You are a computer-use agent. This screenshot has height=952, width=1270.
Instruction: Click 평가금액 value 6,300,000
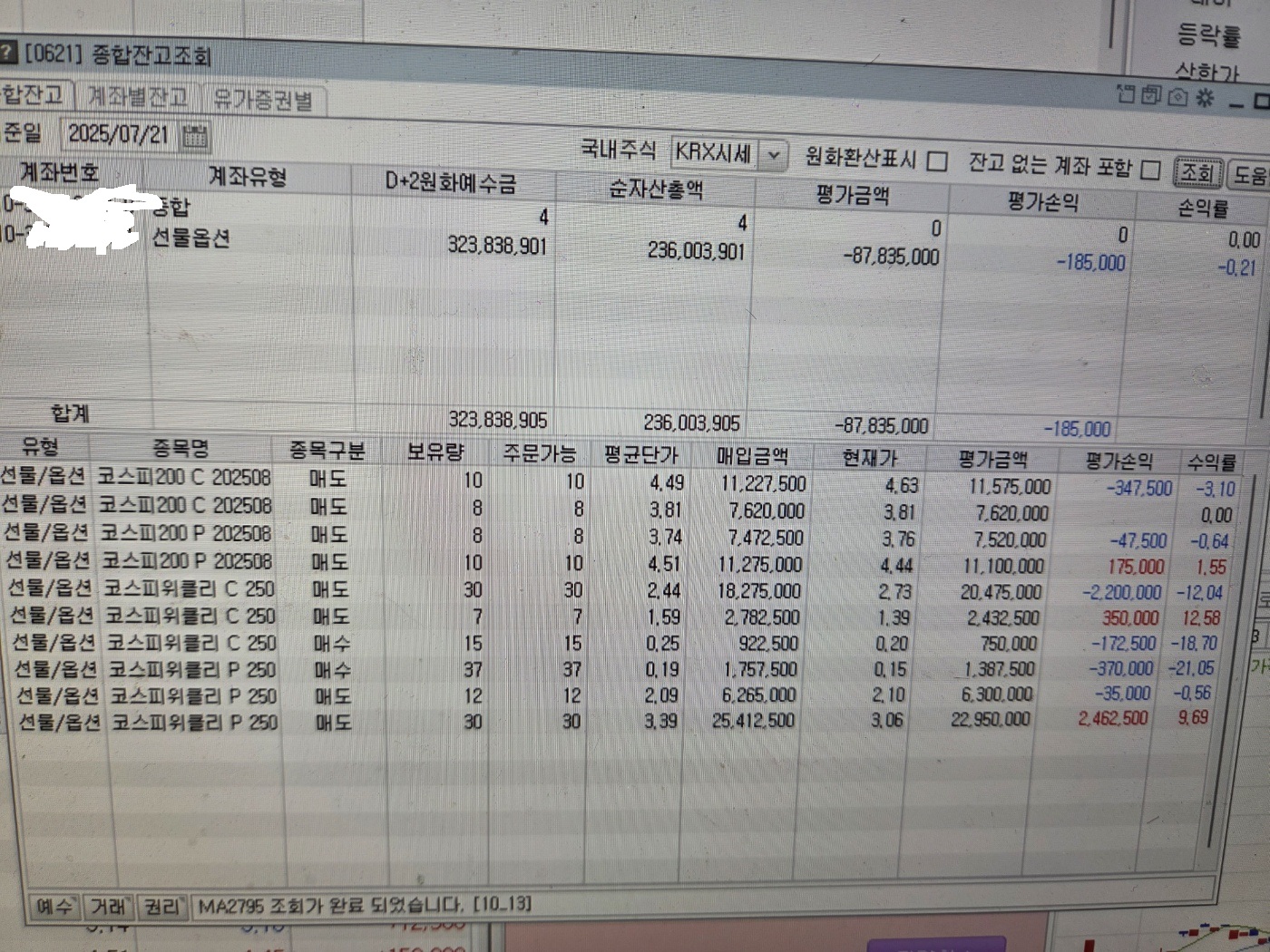(996, 695)
